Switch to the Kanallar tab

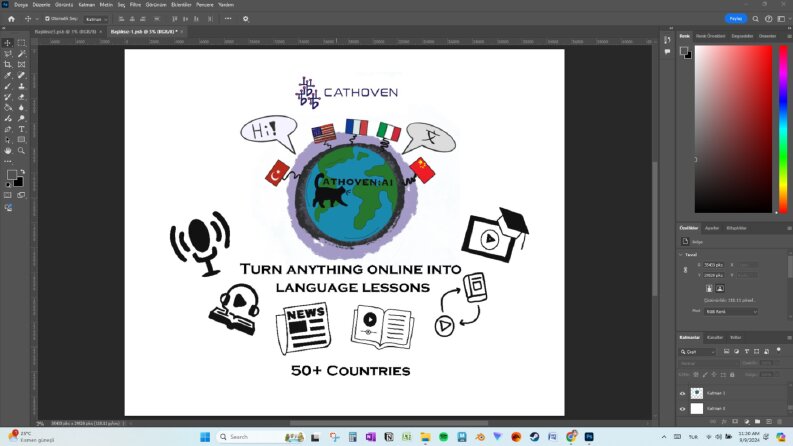(715, 337)
